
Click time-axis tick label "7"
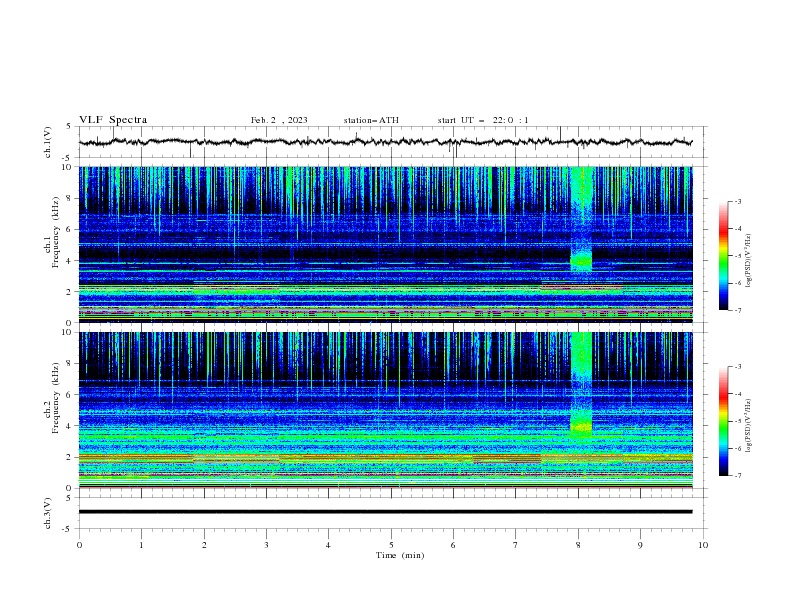[x=516, y=545]
